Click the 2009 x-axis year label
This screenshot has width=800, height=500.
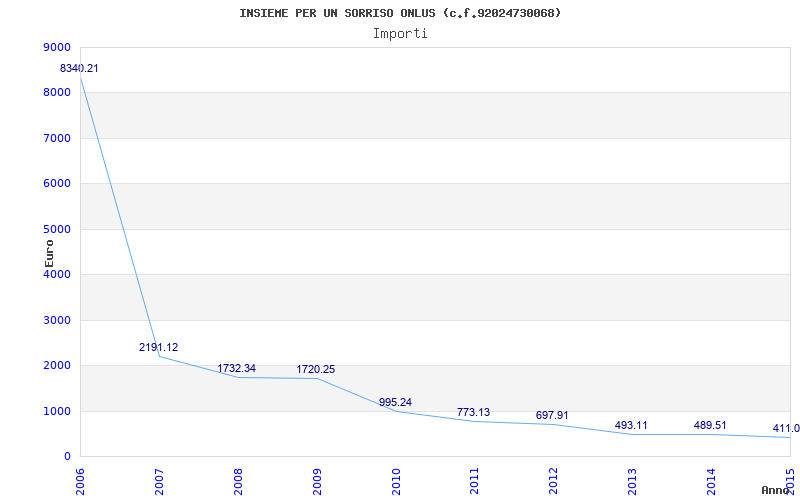tap(317, 482)
